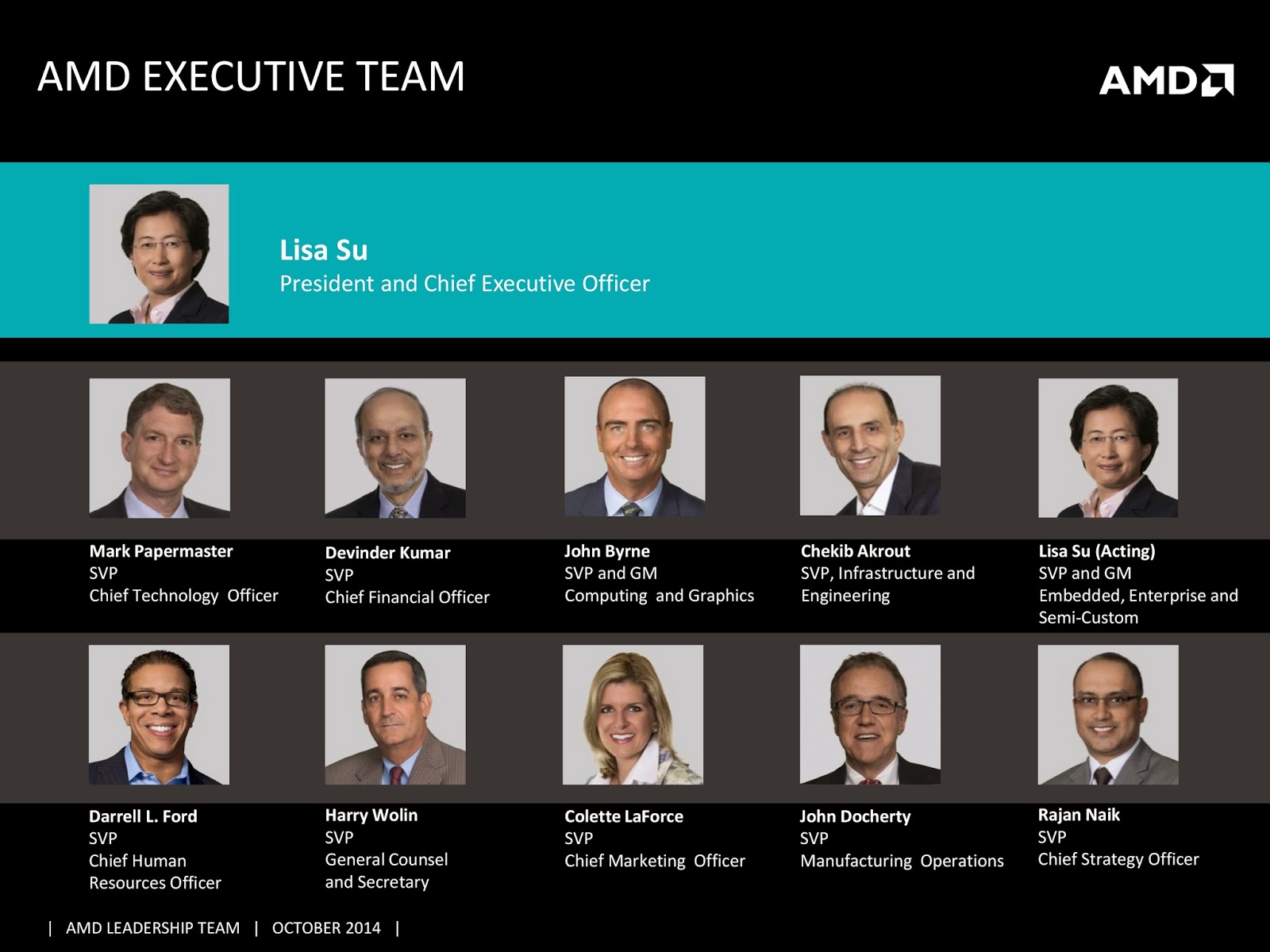
Task: Click the "OCTOBER 2014" footer date
Action: (326, 928)
